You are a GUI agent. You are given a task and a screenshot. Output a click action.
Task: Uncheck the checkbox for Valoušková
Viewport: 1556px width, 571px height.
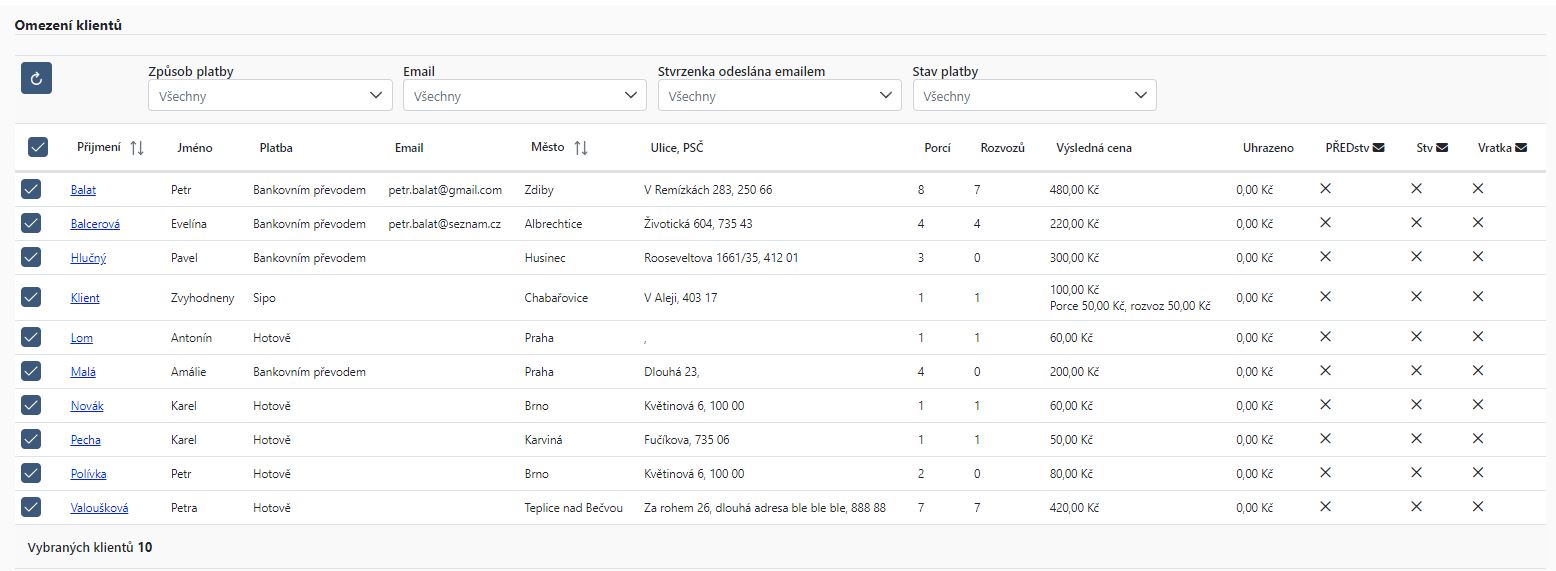[31, 507]
